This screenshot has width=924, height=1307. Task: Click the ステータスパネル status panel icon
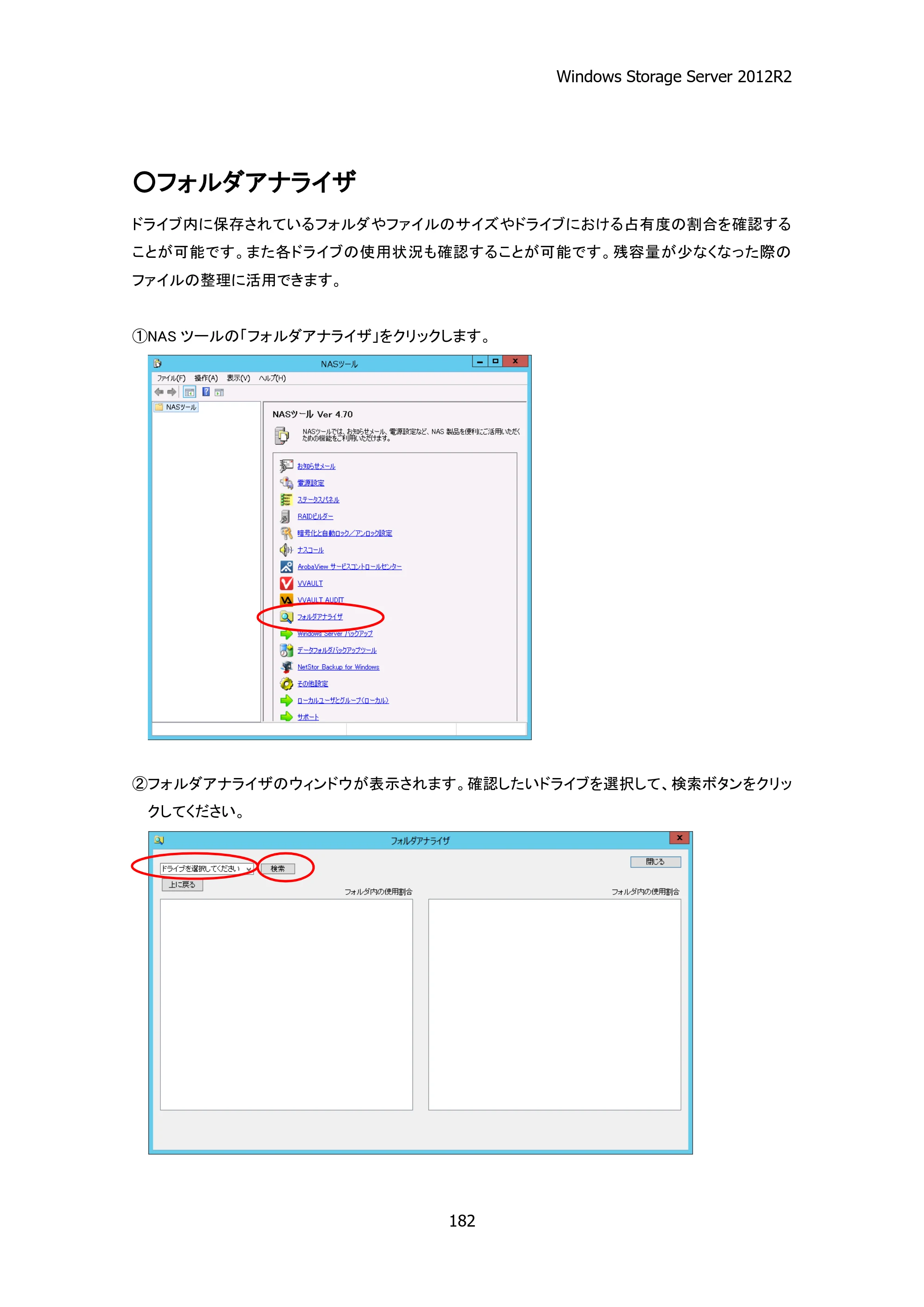[x=286, y=499]
